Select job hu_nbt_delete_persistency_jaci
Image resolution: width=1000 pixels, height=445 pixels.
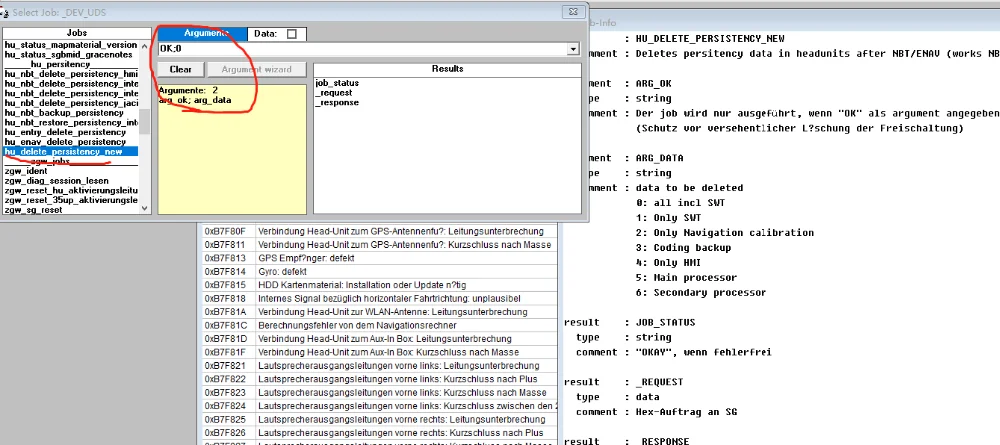tap(71, 103)
